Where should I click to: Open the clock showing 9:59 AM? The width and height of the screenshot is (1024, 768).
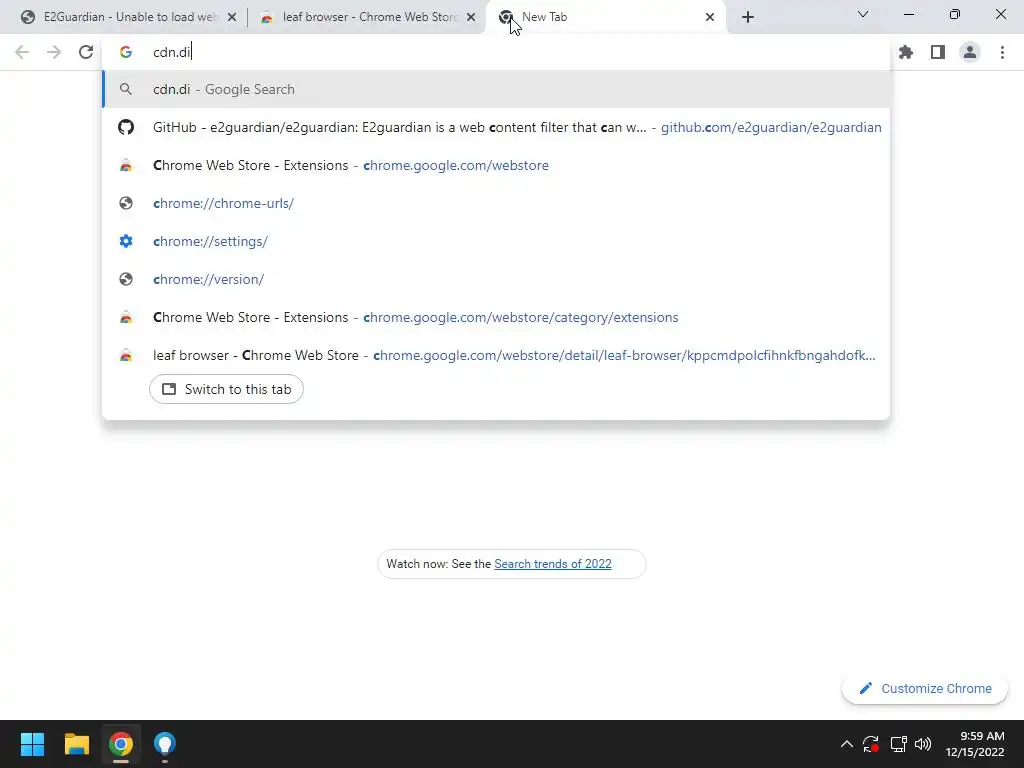[975, 744]
